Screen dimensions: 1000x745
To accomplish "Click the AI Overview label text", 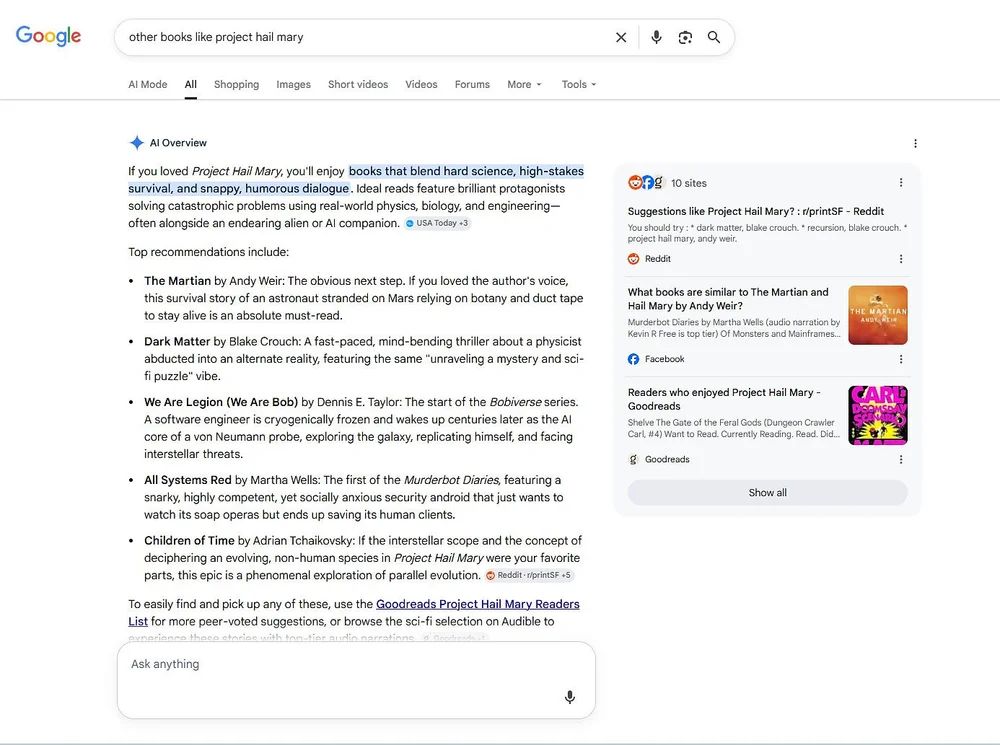I will pos(178,143).
